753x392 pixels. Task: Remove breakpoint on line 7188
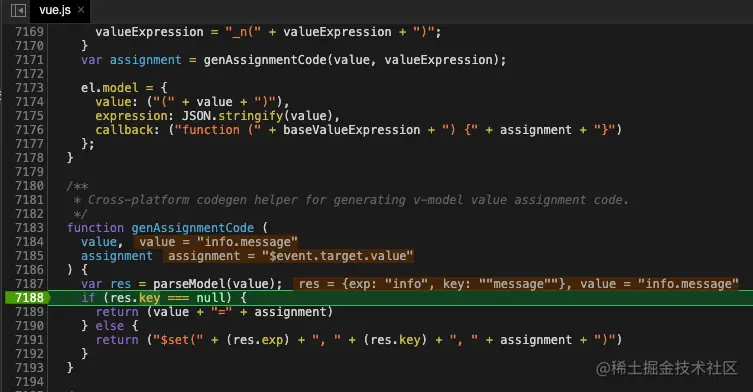coord(29,298)
